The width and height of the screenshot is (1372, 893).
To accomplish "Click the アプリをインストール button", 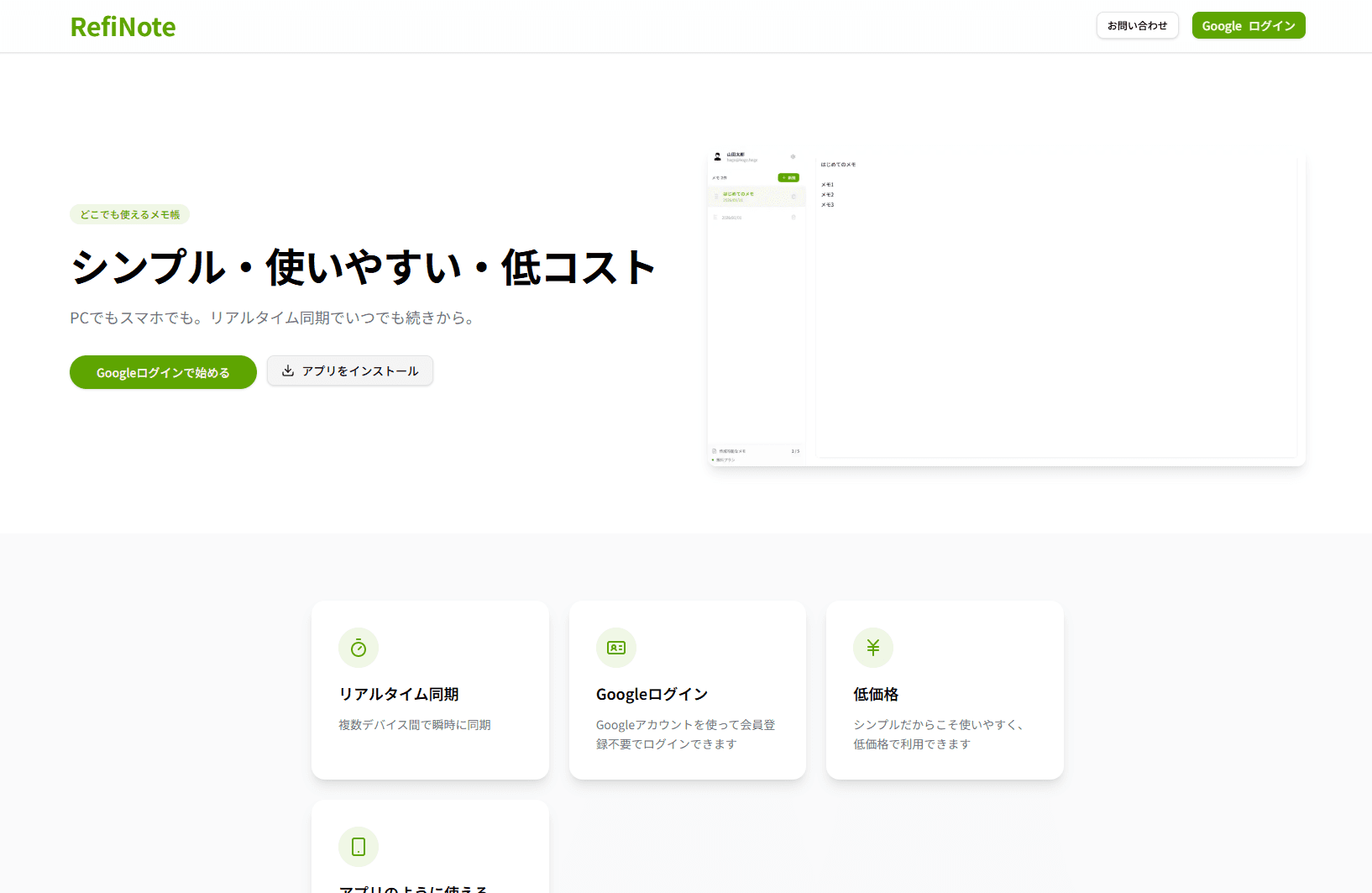I will click(350, 370).
